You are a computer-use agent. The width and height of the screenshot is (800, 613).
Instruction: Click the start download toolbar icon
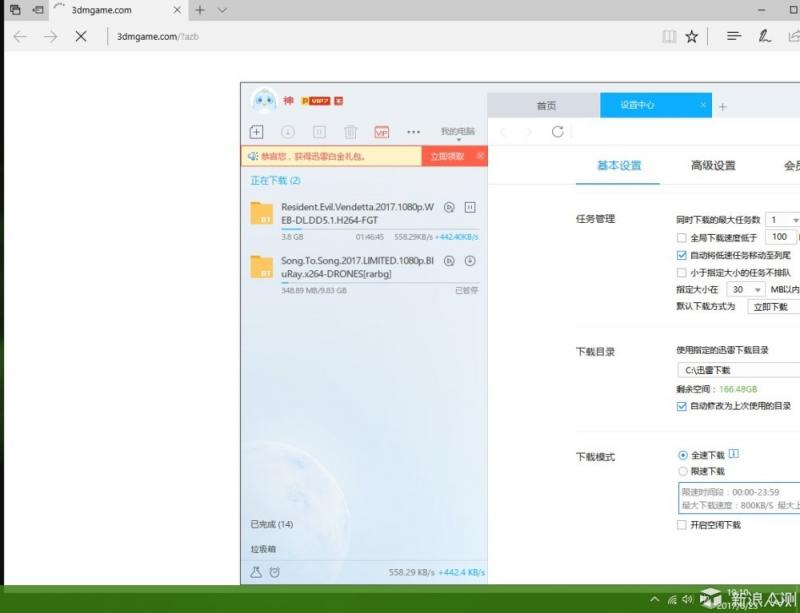coord(288,132)
